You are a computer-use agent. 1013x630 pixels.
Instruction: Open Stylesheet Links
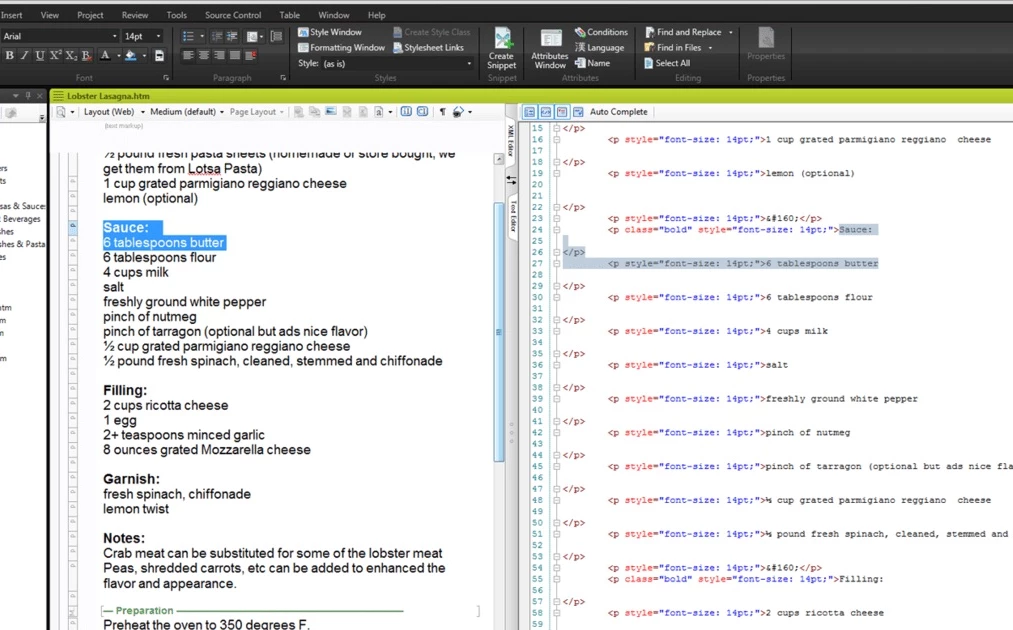pos(433,47)
